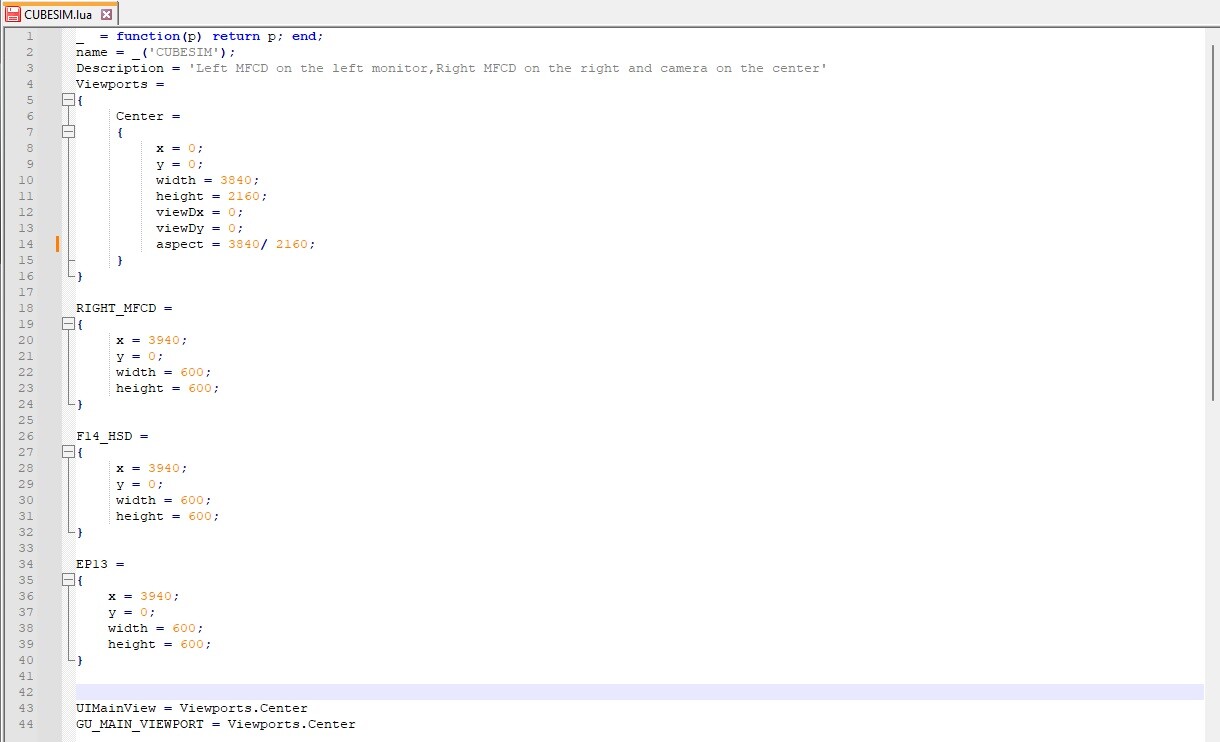Select line 44 via its line number
Screen dimensions: 1220x742
pos(26,724)
